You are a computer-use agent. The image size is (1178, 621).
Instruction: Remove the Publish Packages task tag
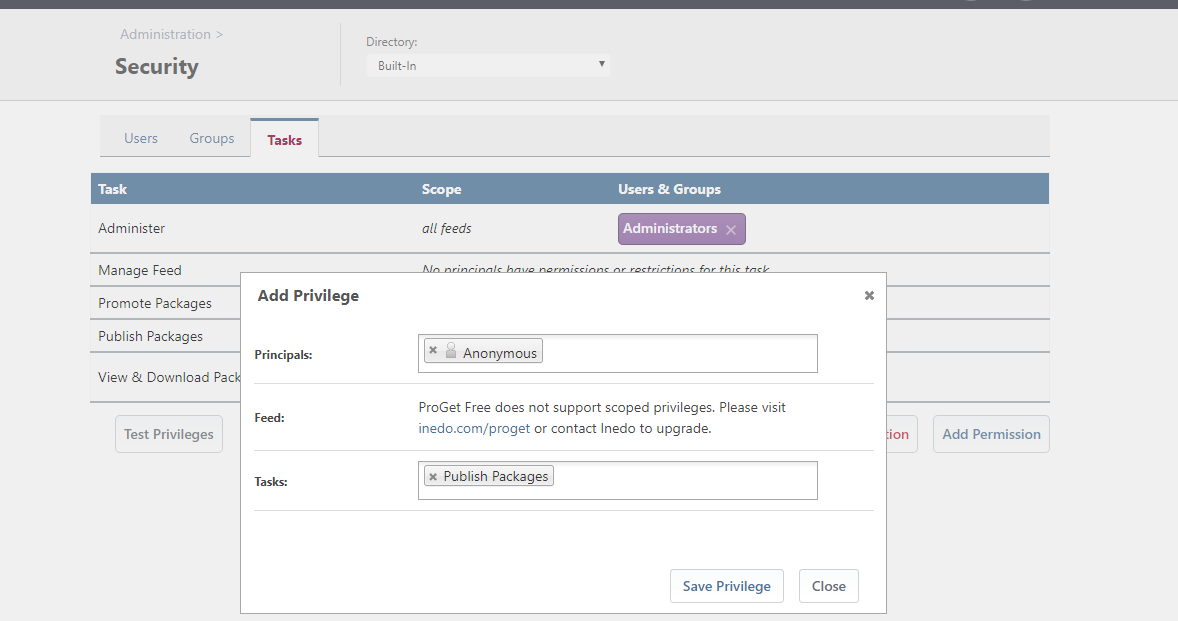click(433, 477)
